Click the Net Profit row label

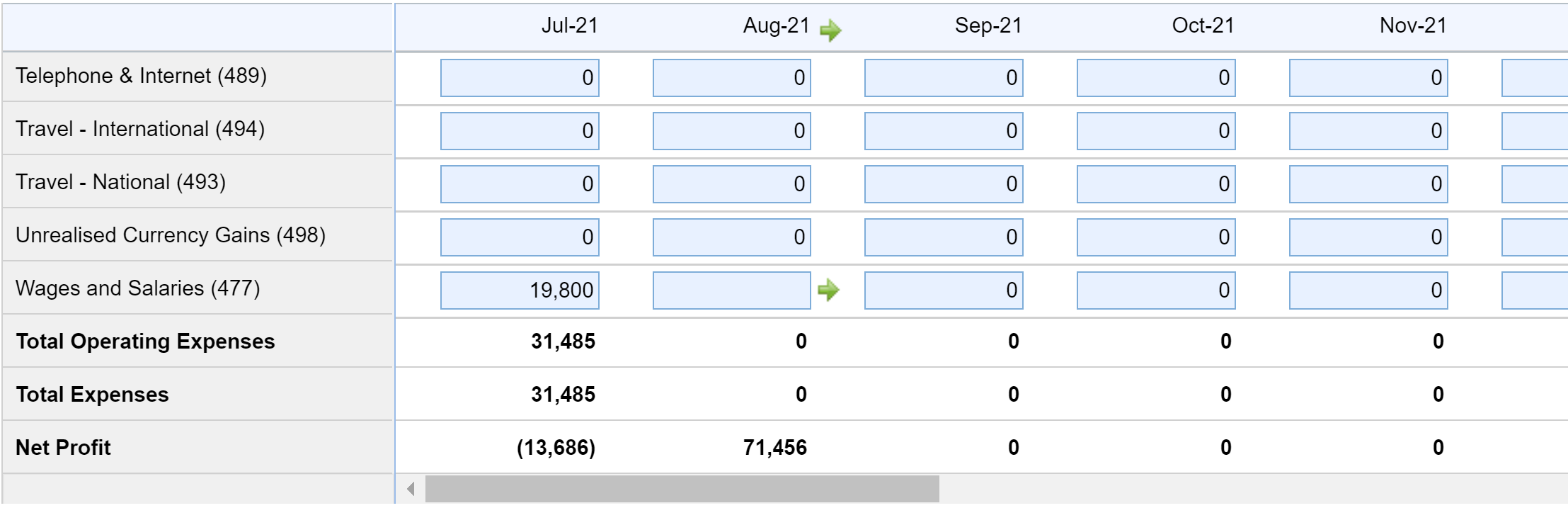tap(62, 447)
